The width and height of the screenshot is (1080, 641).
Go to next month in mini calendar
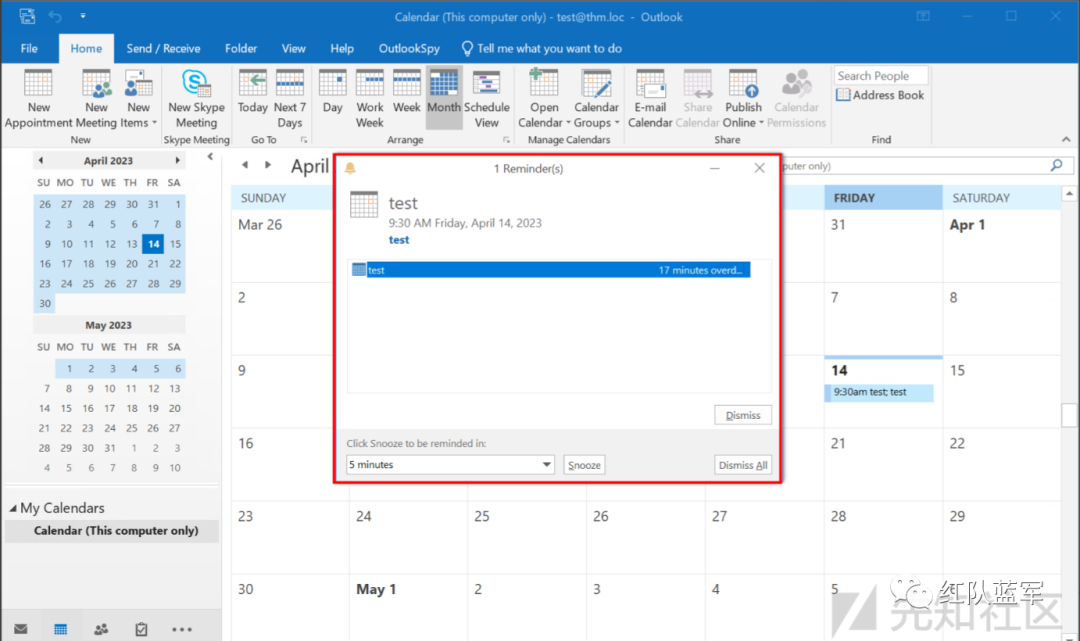click(177, 160)
